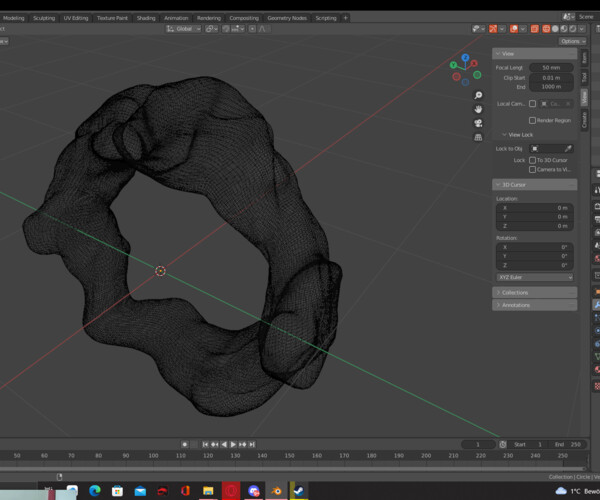Click the red X axis on the navigation gizmo
Image resolution: width=600 pixels, height=500 pixels.
point(474,64)
